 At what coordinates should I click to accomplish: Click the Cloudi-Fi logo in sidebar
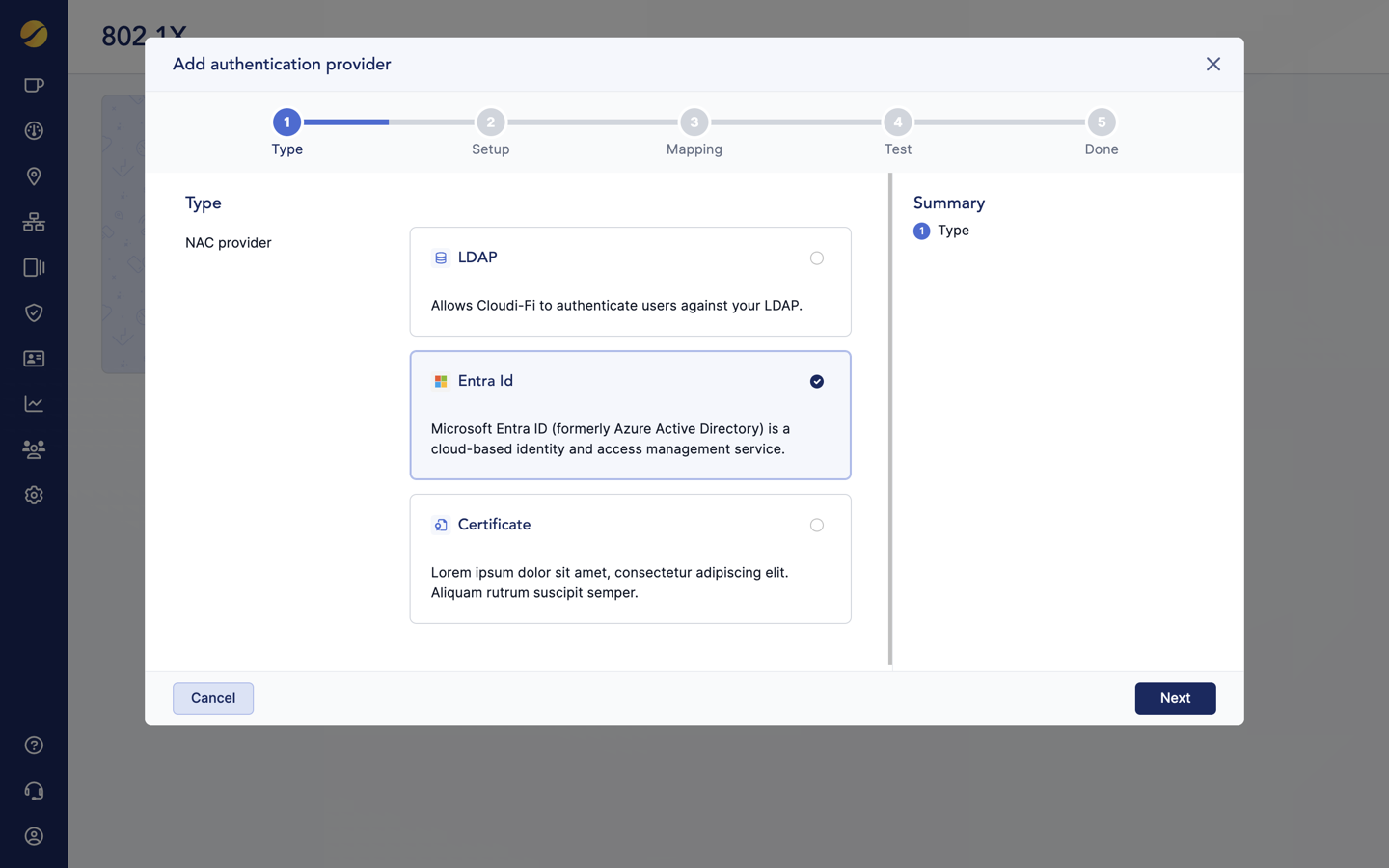[34, 34]
